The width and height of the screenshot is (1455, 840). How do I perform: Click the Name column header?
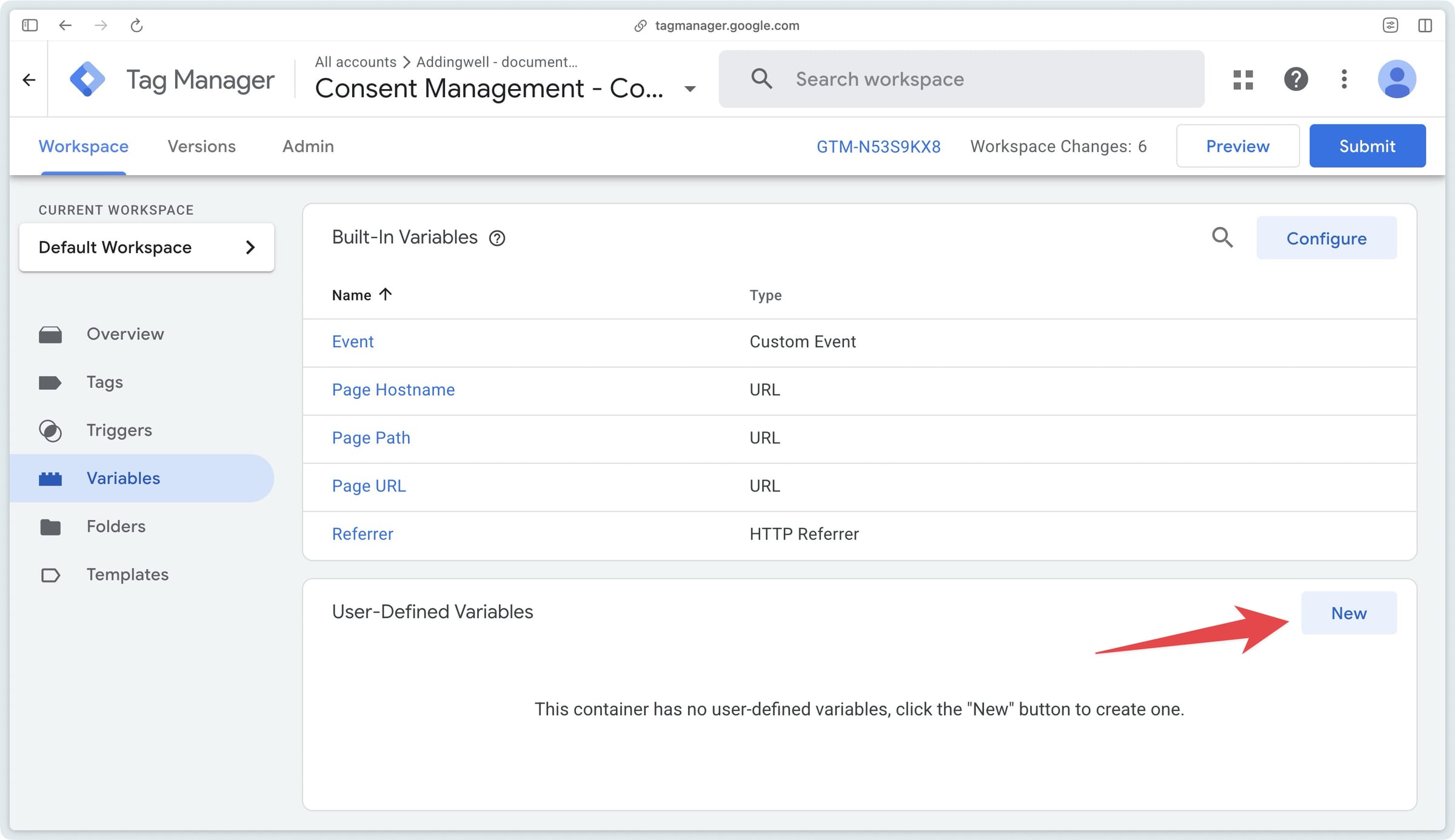352,295
